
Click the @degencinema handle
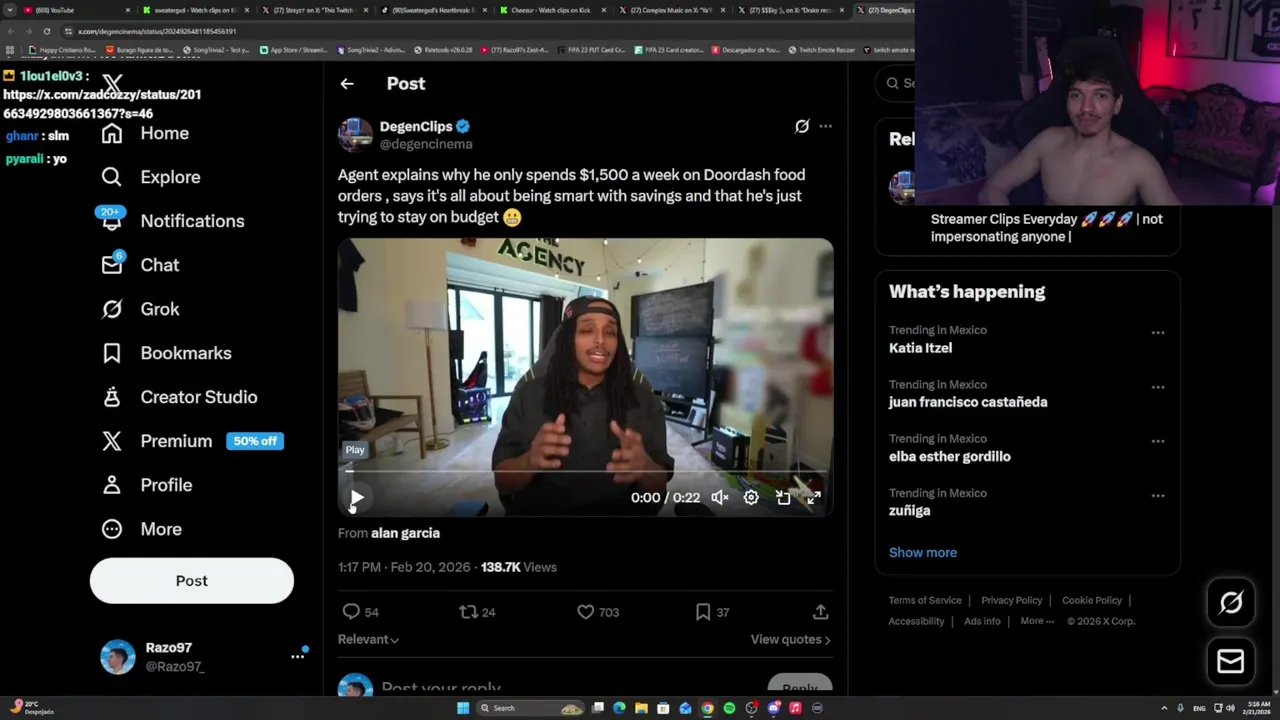coord(426,144)
